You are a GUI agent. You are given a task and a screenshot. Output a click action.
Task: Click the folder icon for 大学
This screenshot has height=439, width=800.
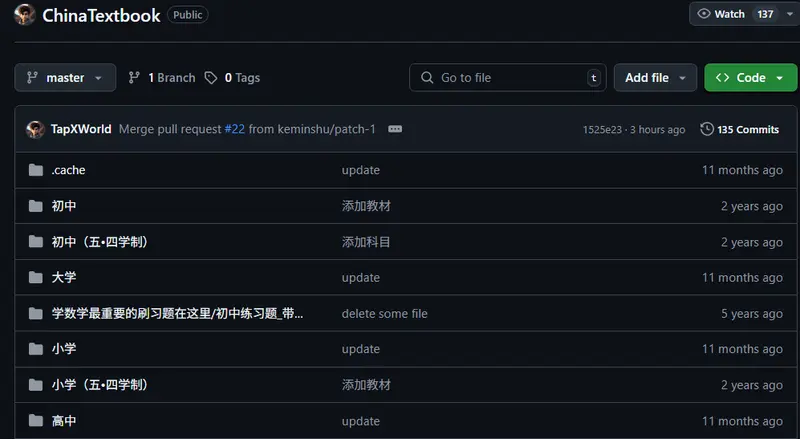tap(36, 277)
